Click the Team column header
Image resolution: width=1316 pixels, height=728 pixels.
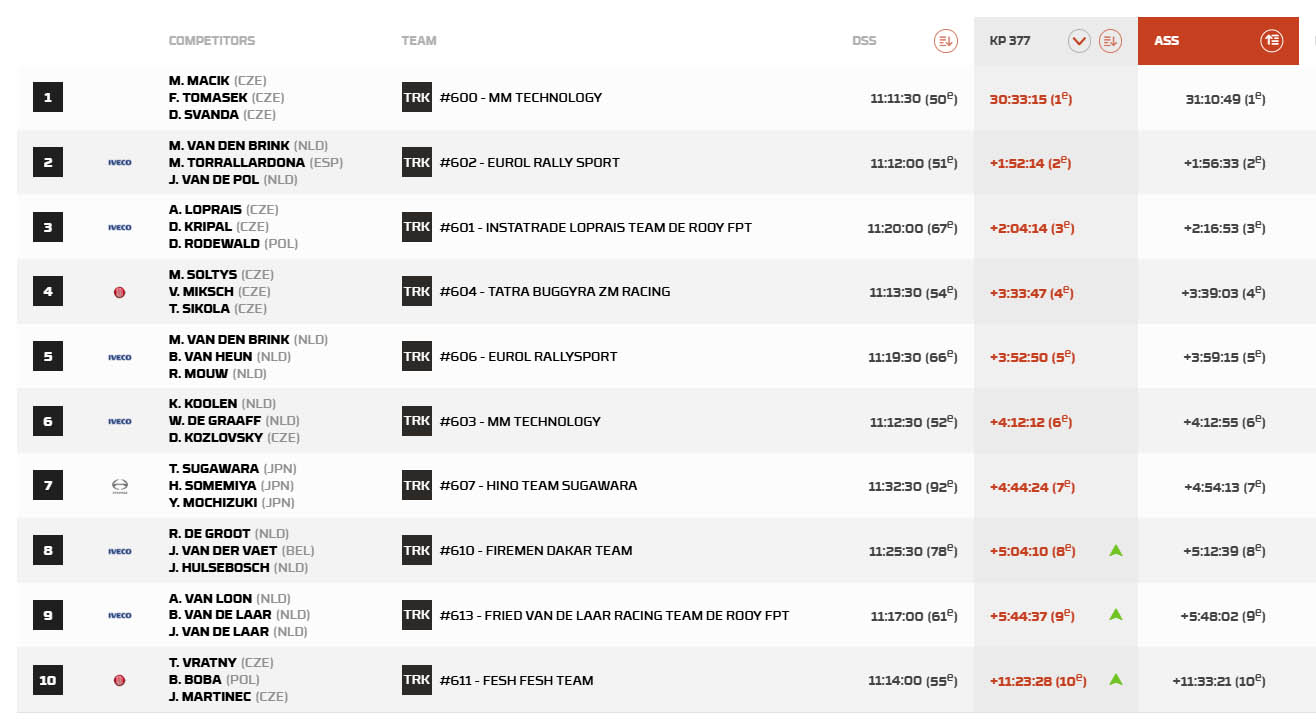click(x=419, y=41)
